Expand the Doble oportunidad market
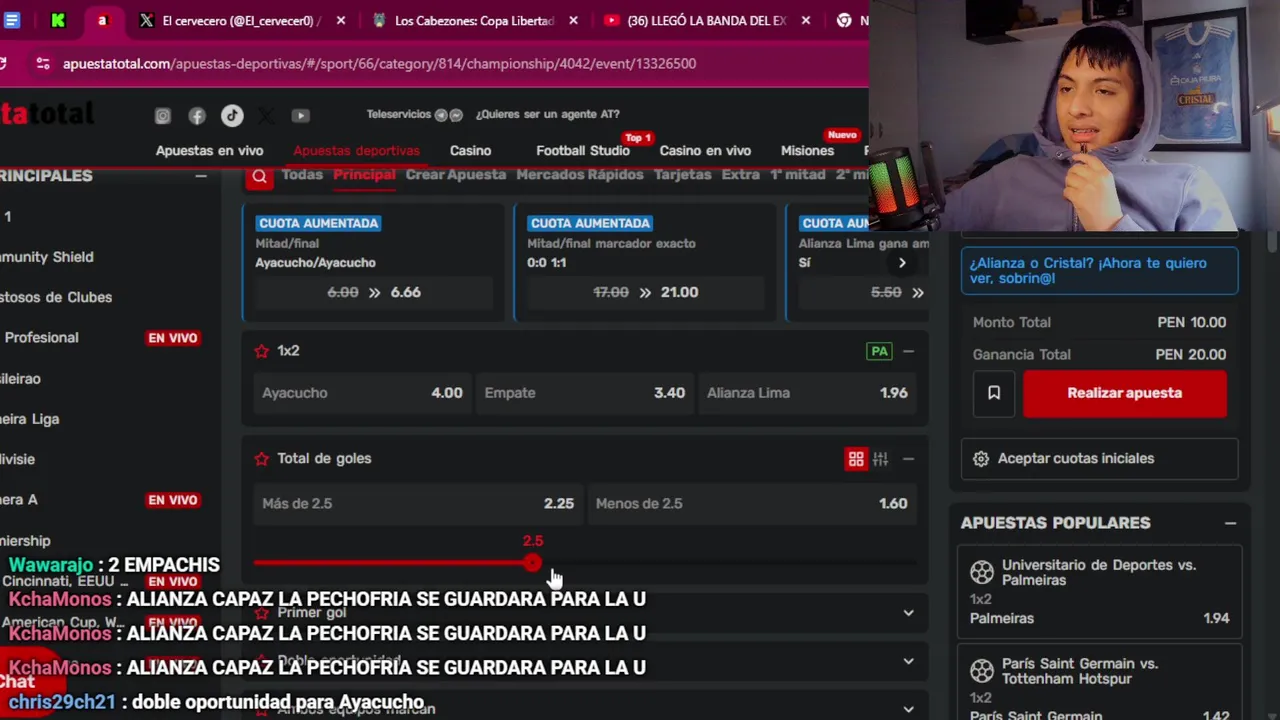Image resolution: width=1280 pixels, height=720 pixels. click(908, 661)
